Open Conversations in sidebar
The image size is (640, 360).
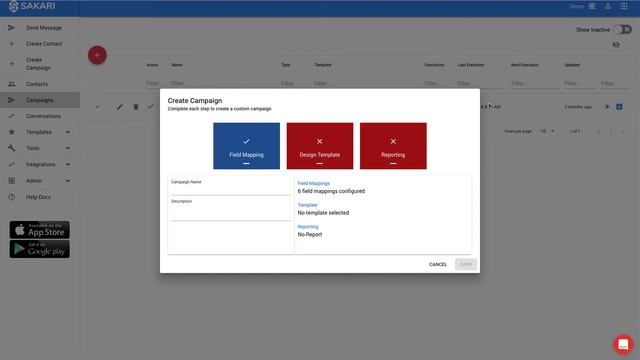pos(43,116)
